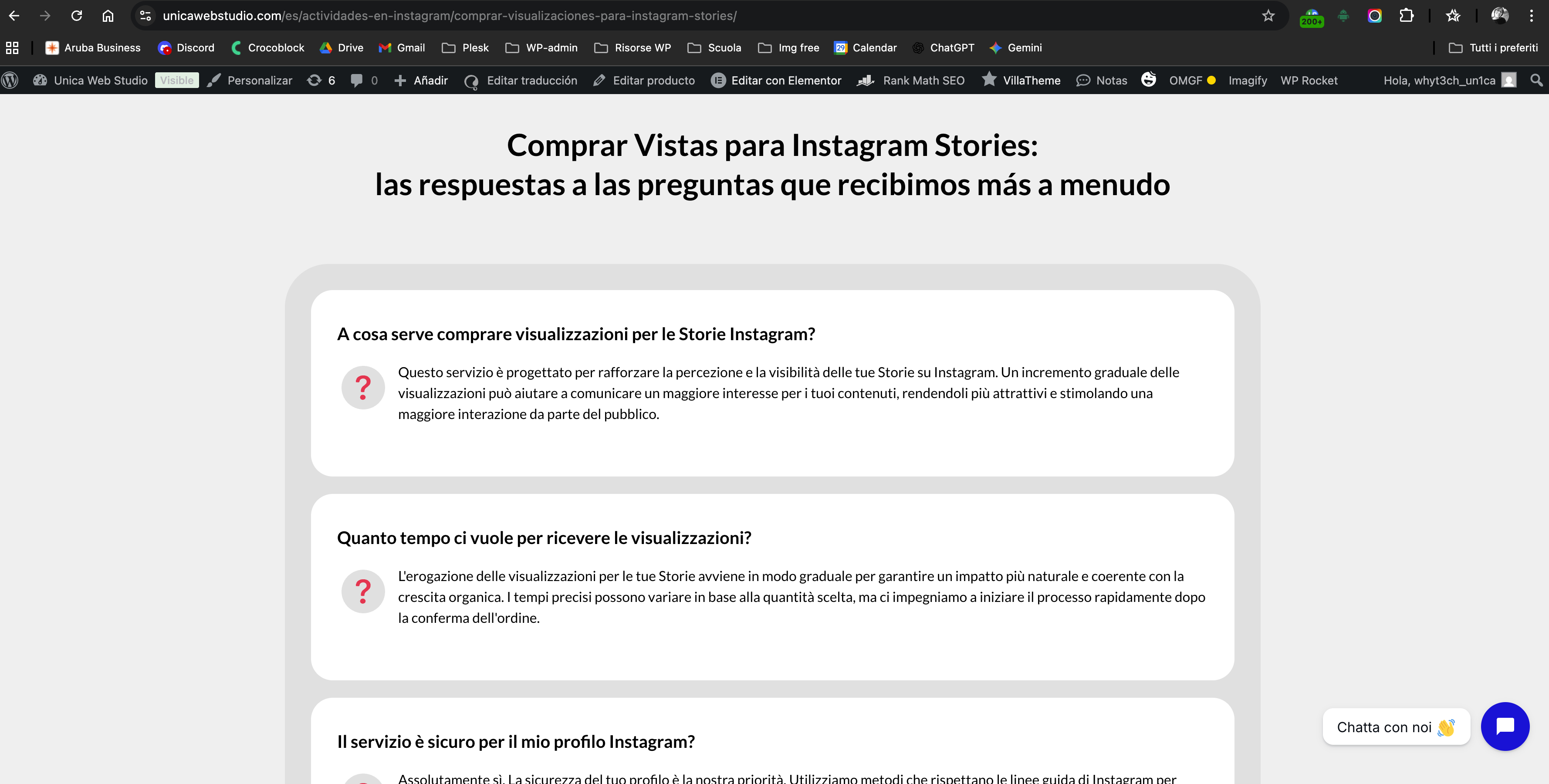Open the Hola, whyt3ch_un1ca account menu
Screen dimensions: 1549x784
pyautogui.click(x=1448, y=80)
